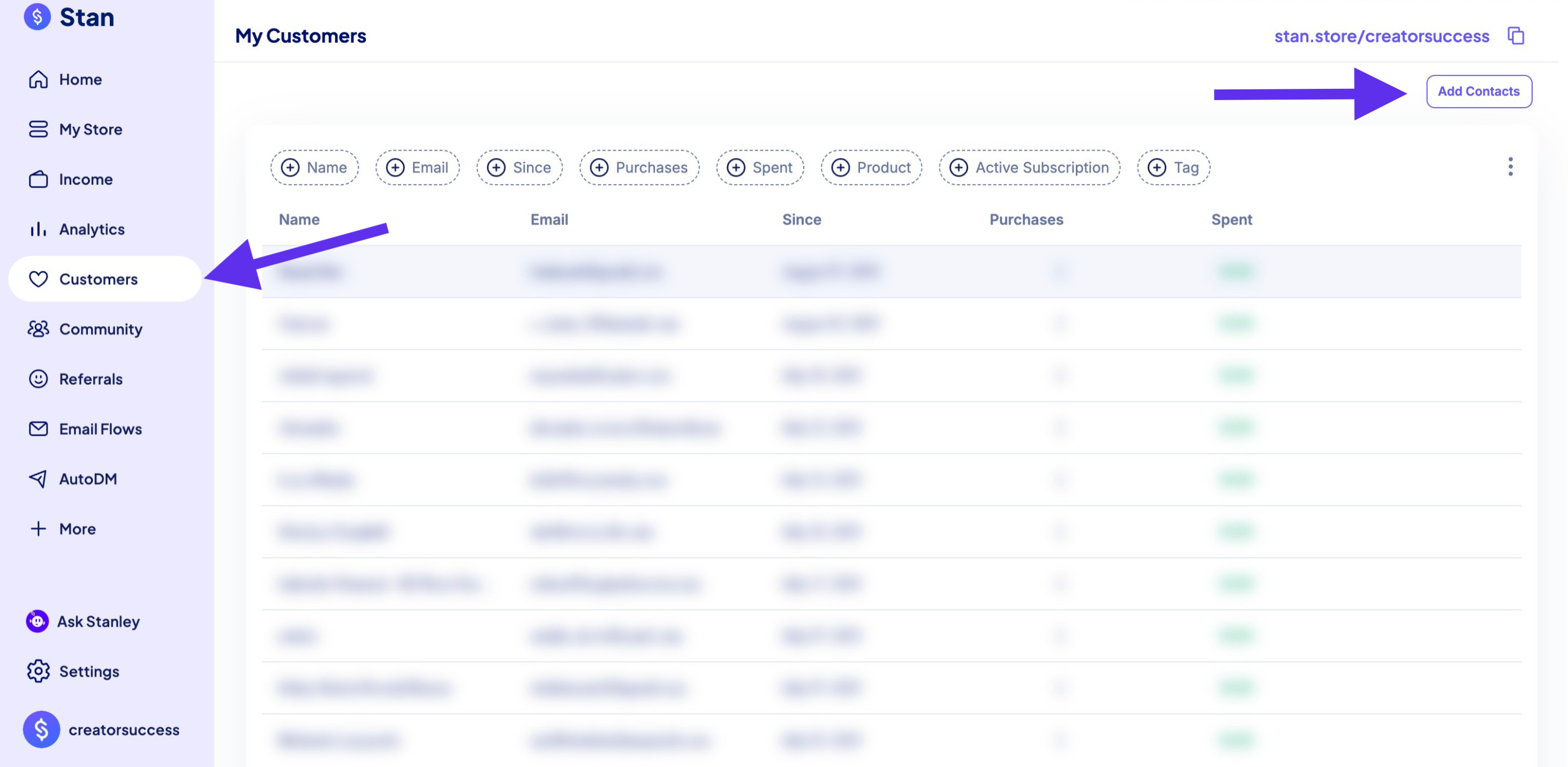Click the My Store stacked icon
Image resolution: width=1568 pixels, height=767 pixels.
tap(39, 129)
